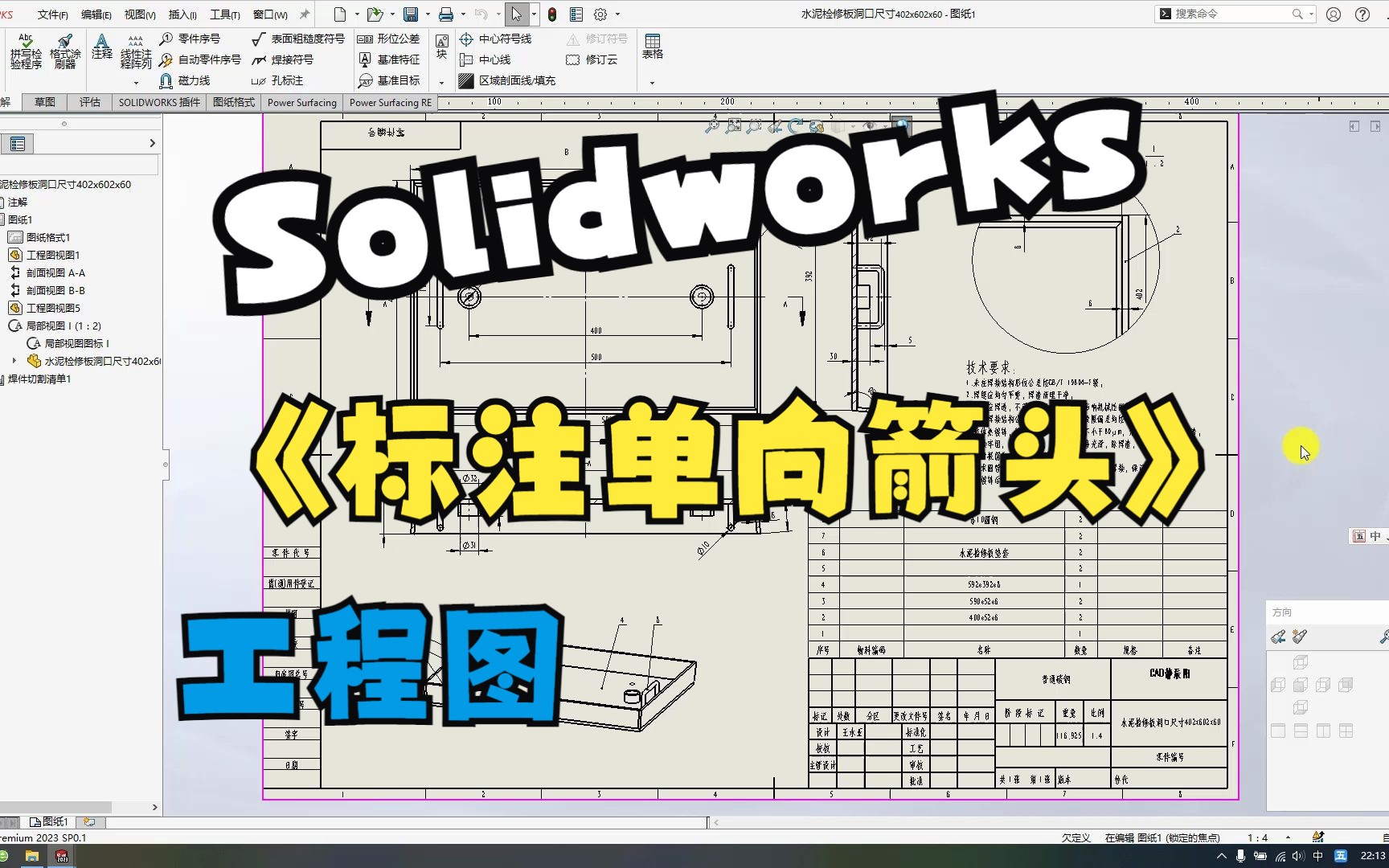Pin the menu bar open

pyautogui.click(x=305, y=14)
